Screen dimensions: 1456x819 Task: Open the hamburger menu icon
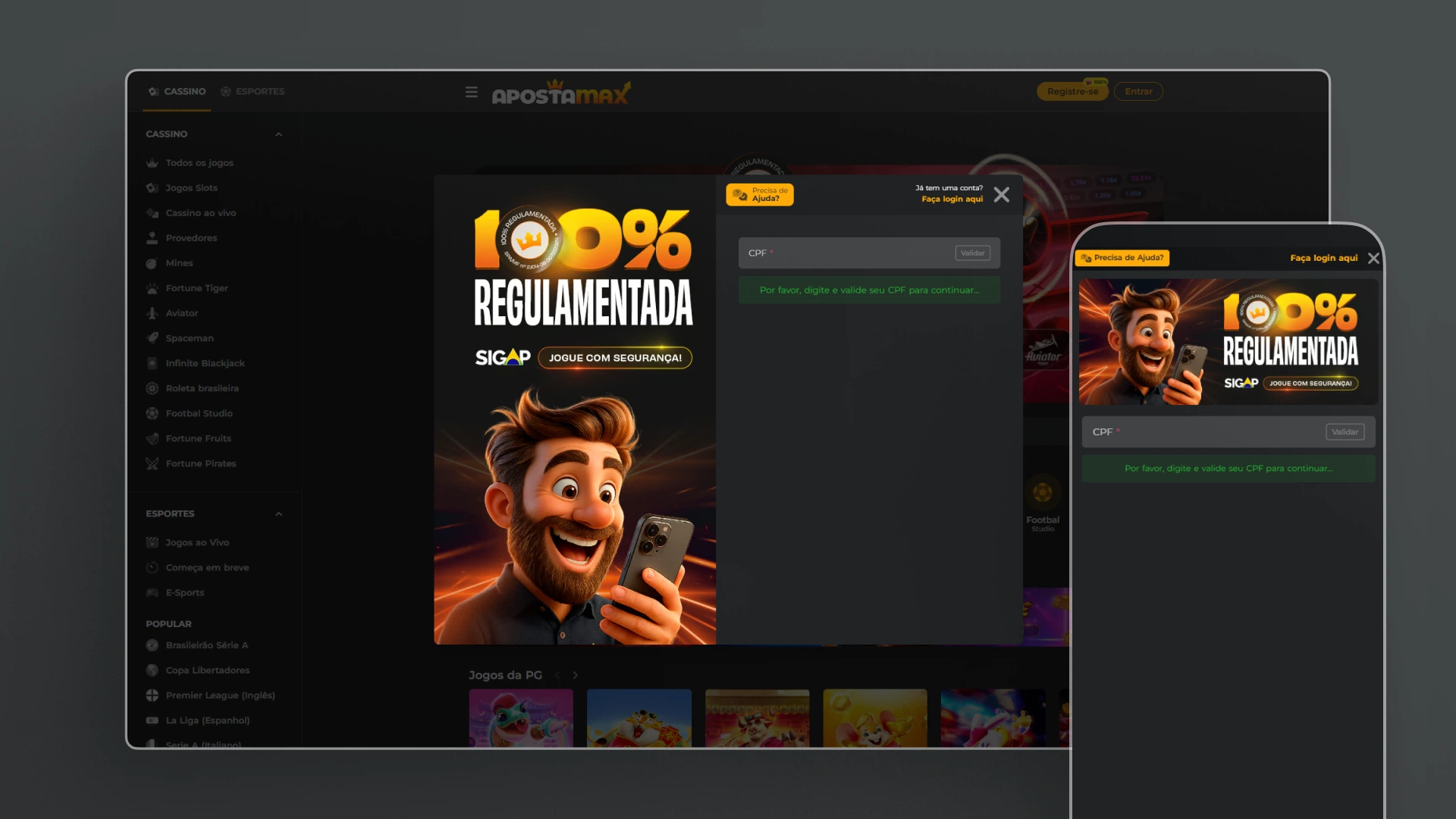(x=471, y=92)
